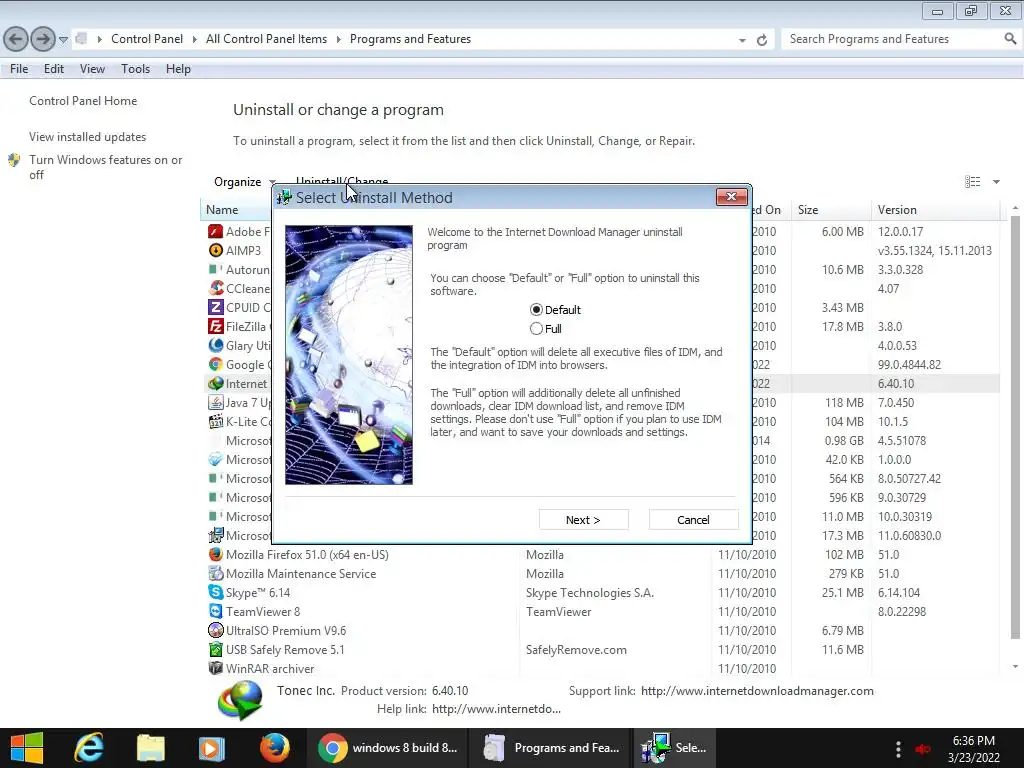The height and width of the screenshot is (768, 1024).
Task: Click the muted volume tray icon
Action: (x=923, y=749)
